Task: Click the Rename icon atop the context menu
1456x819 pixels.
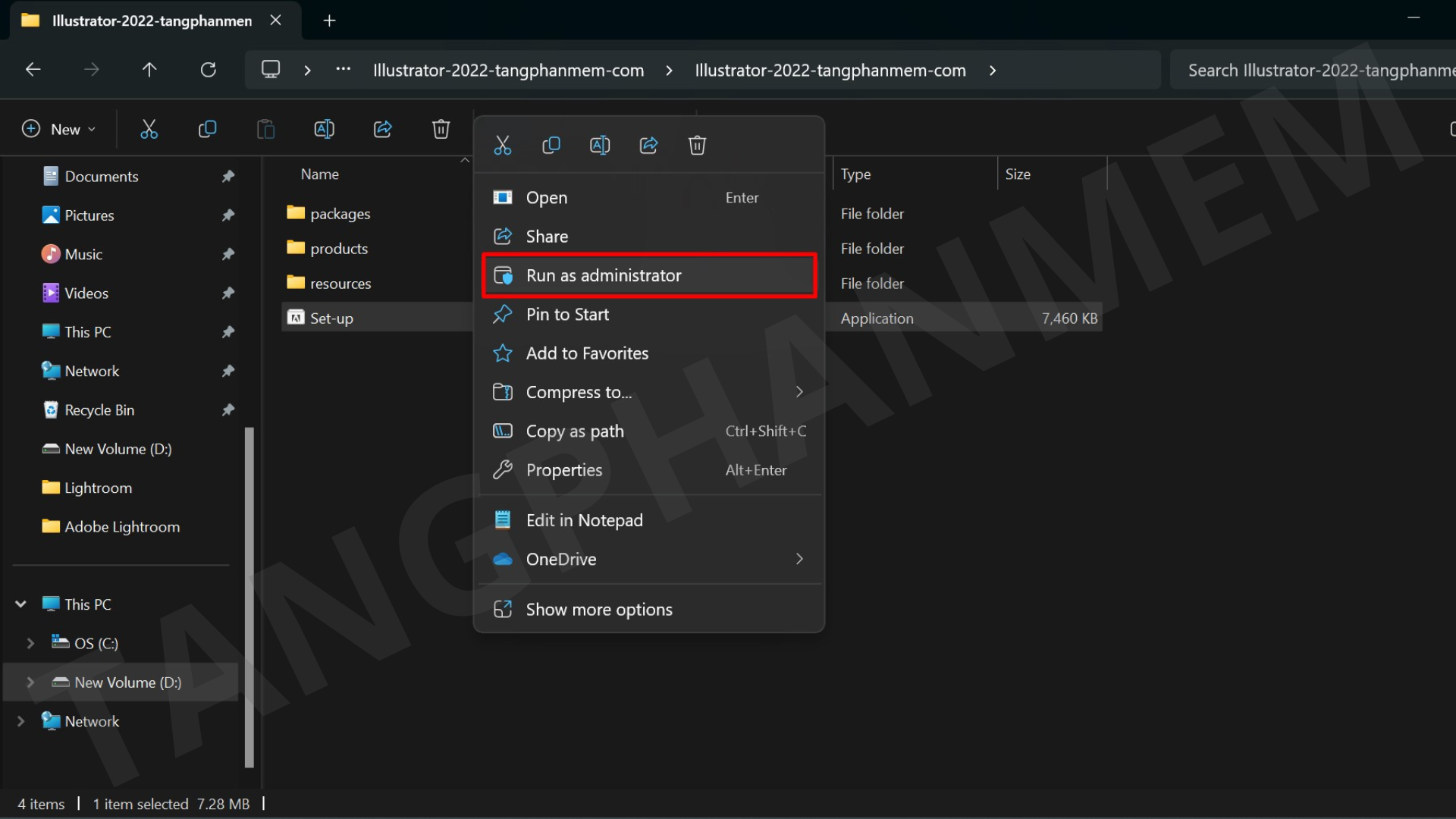Action: coord(600,145)
